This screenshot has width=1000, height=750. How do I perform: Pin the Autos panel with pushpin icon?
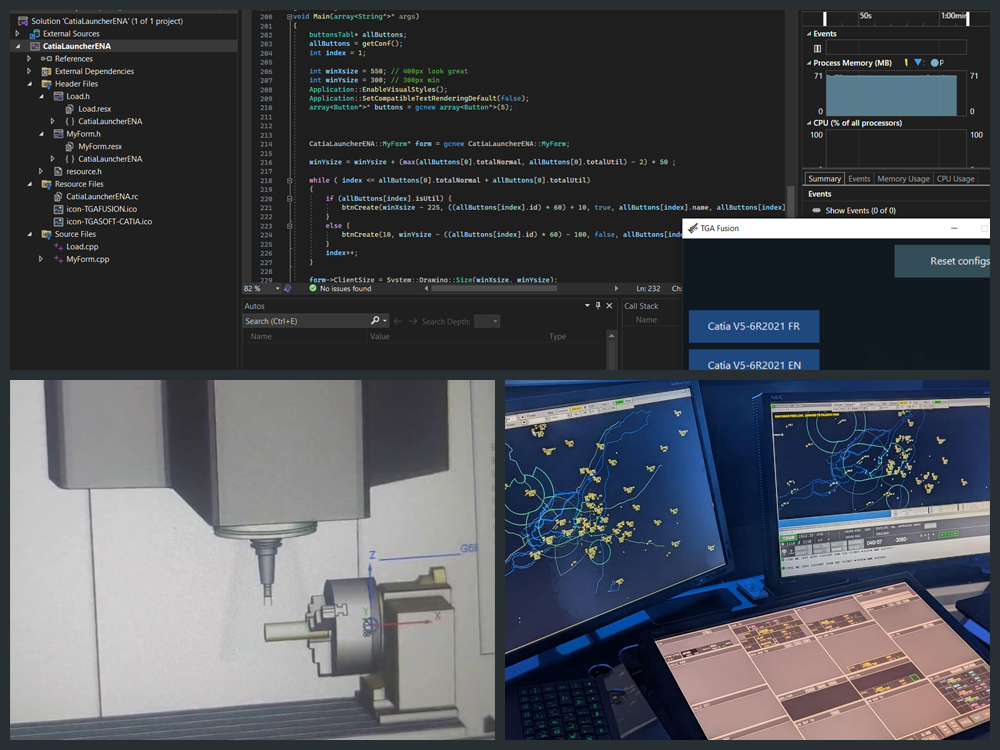[x=598, y=305]
